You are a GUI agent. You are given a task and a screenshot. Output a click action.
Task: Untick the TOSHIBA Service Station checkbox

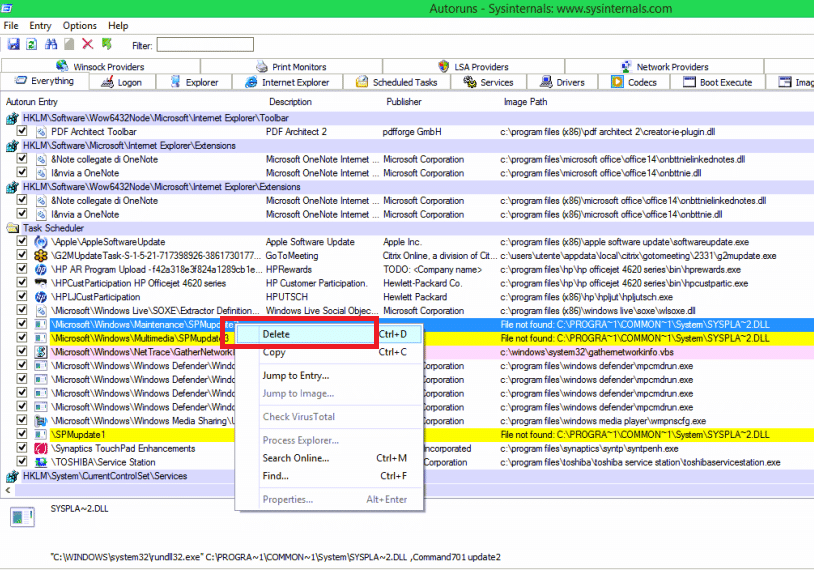22,462
